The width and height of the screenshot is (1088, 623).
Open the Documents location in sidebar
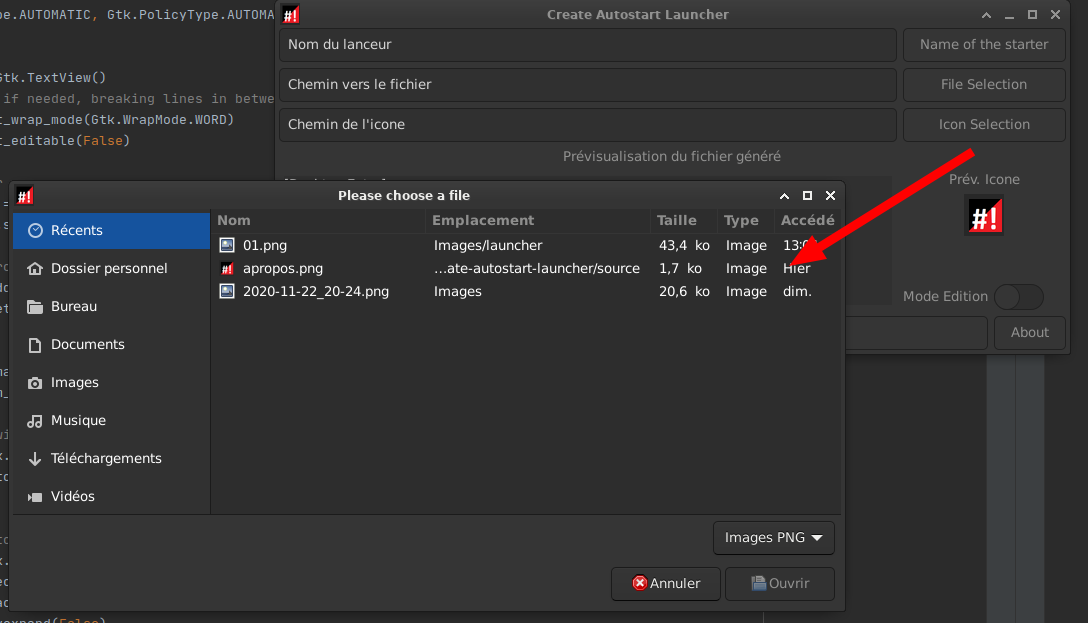[87, 344]
